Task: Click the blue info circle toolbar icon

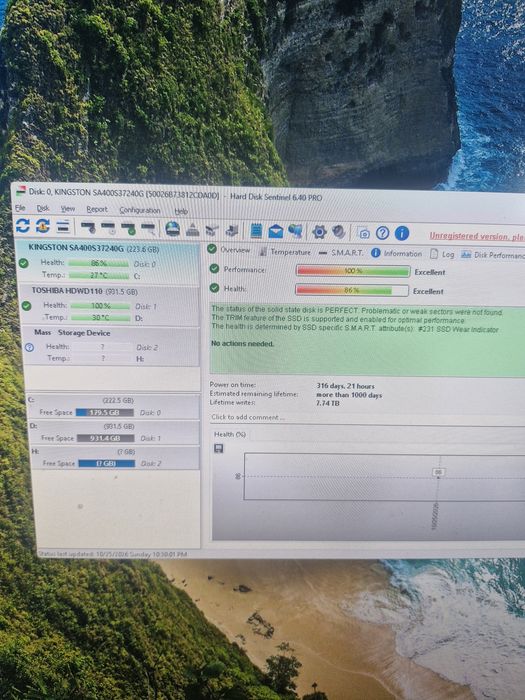Action: point(402,233)
